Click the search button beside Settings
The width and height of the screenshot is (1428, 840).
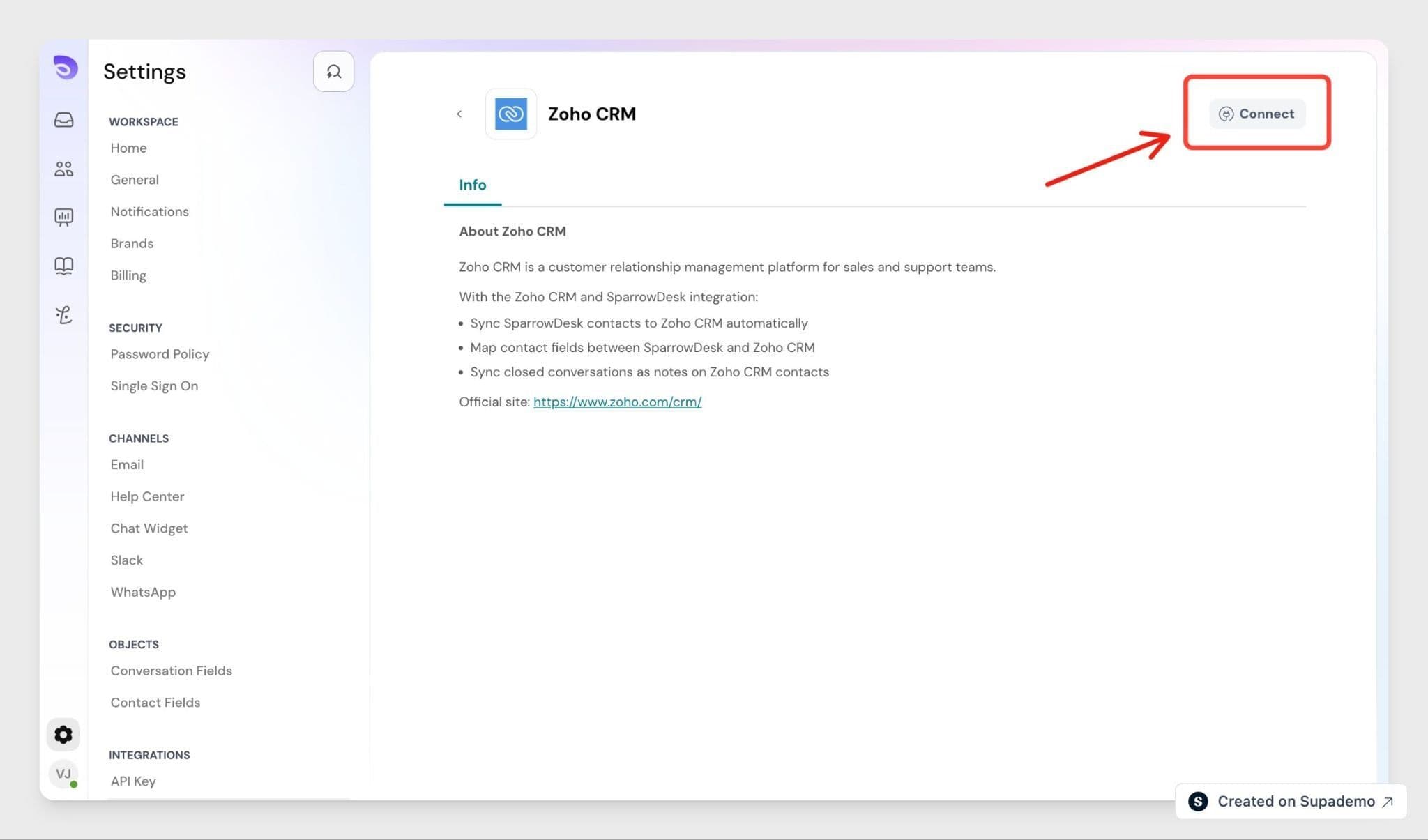coord(333,71)
